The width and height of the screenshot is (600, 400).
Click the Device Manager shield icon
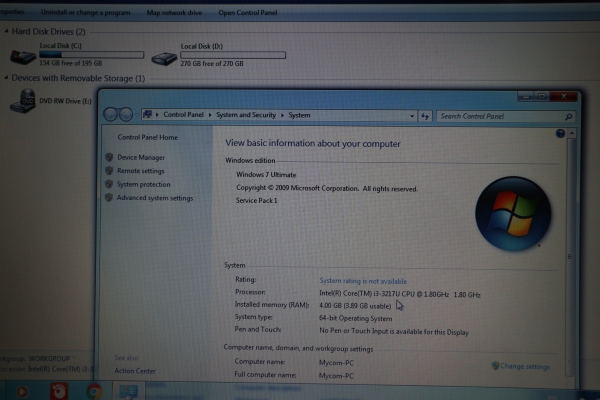[x=109, y=157]
